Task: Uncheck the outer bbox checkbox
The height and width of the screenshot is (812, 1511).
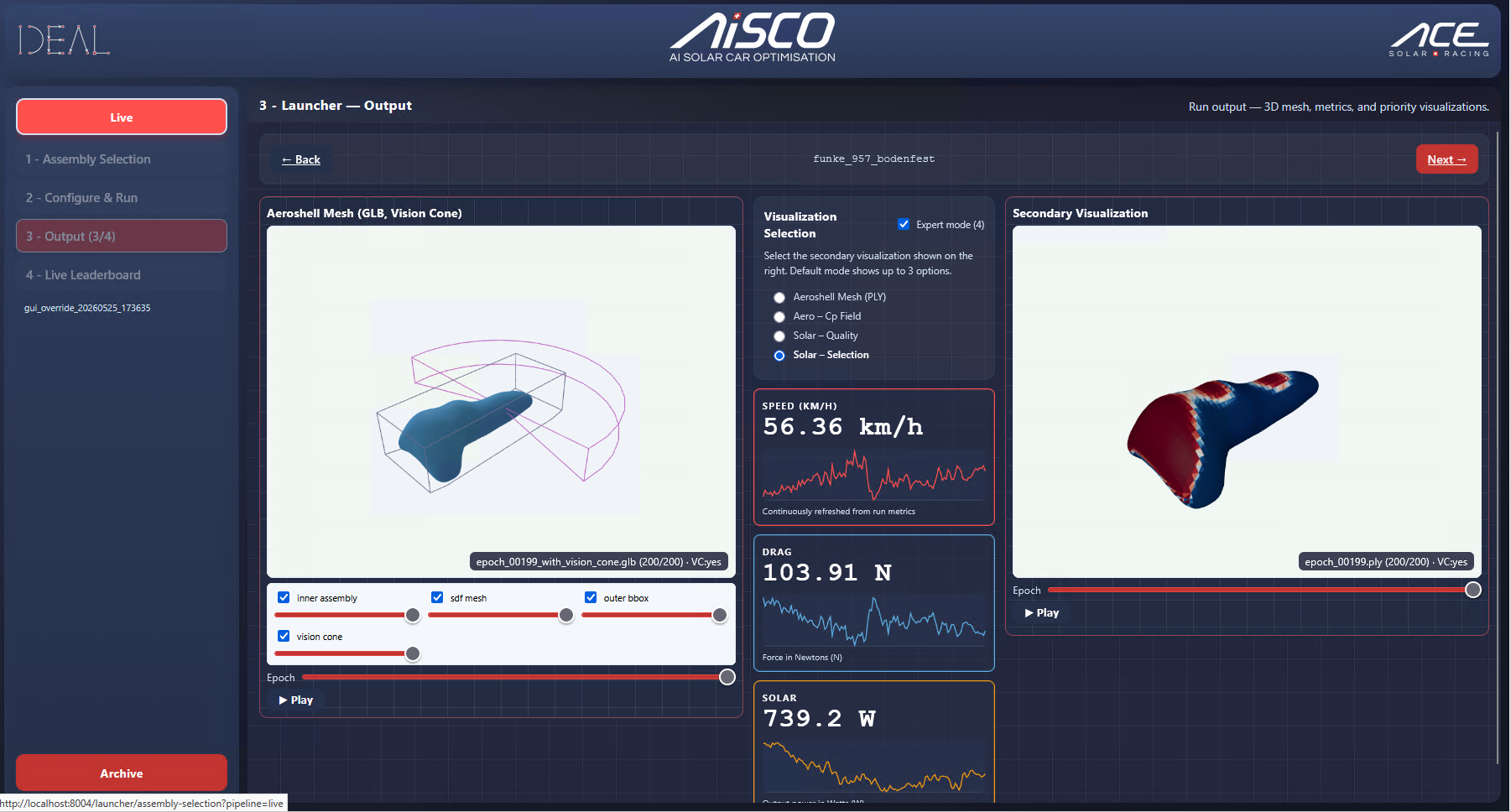Action: (591, 597)
